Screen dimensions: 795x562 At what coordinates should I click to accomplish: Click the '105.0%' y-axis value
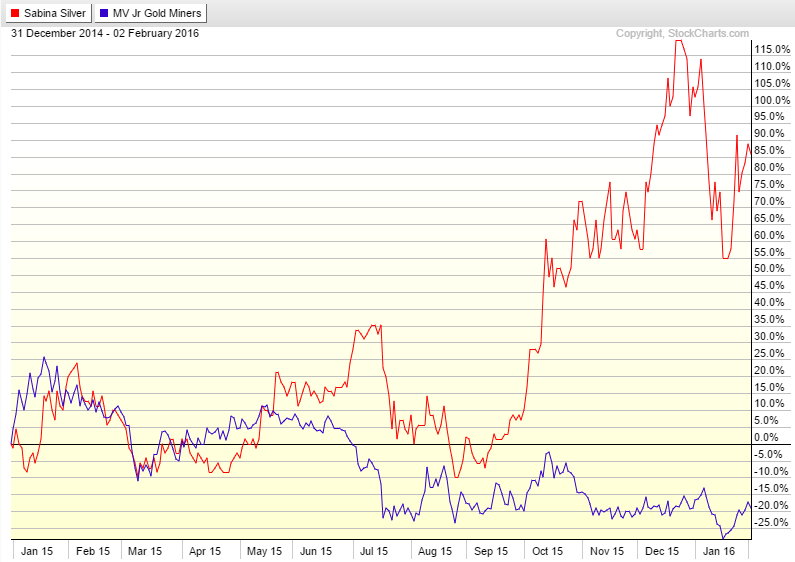[x=772, y=83]
